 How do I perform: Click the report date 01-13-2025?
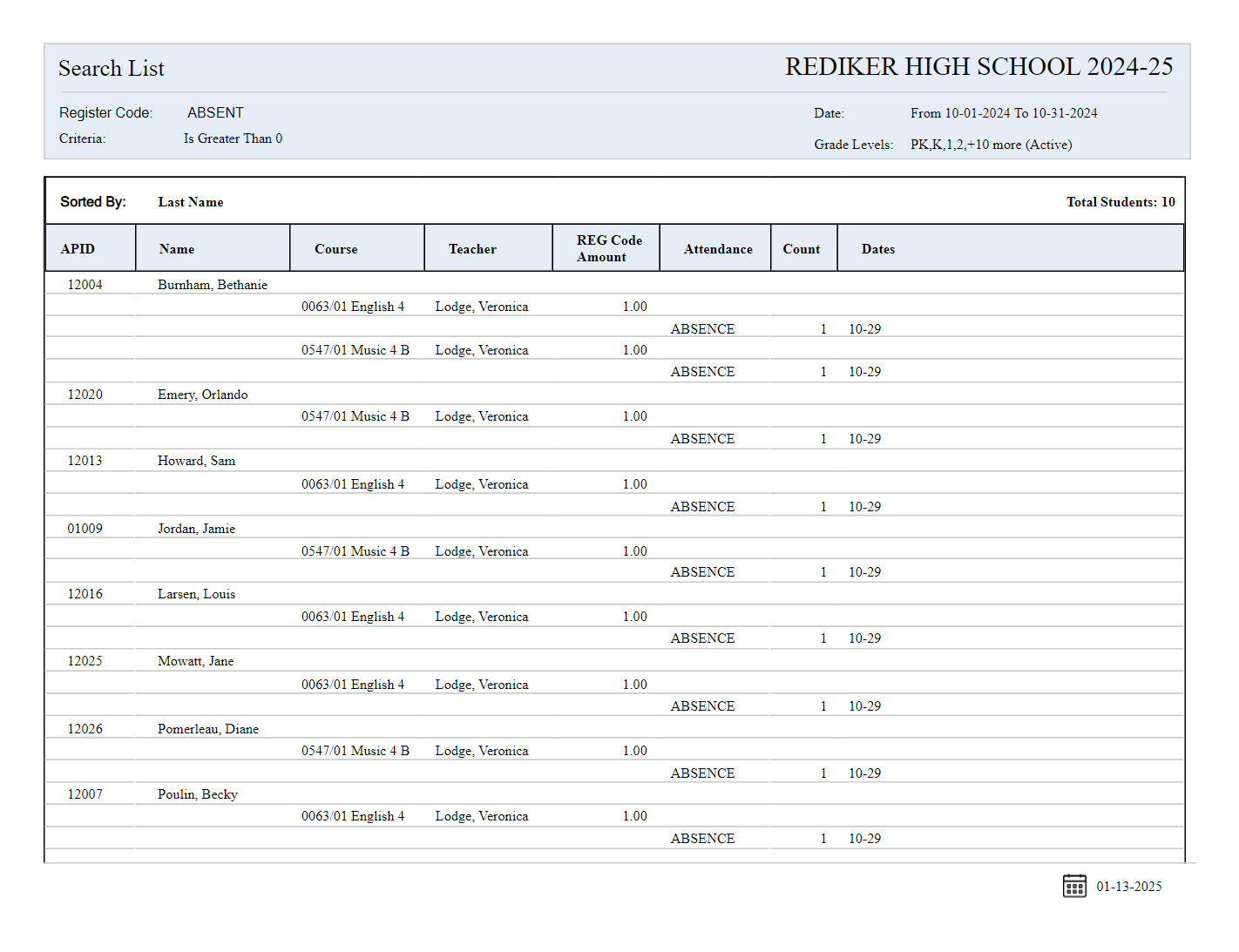[x=1129, y=887]
